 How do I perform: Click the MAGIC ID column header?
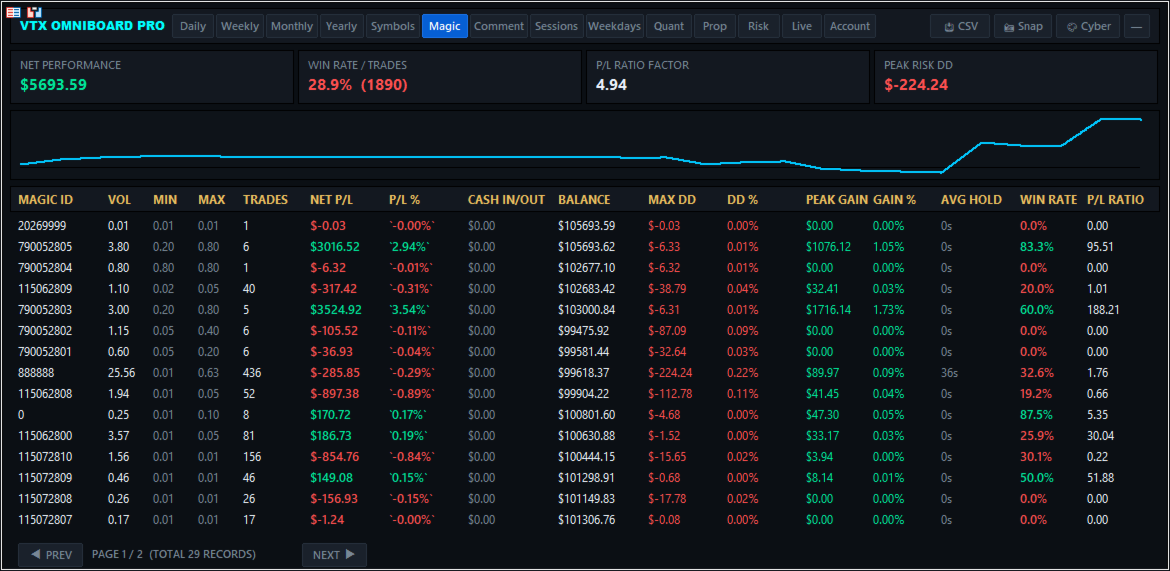tap(46, 199)
